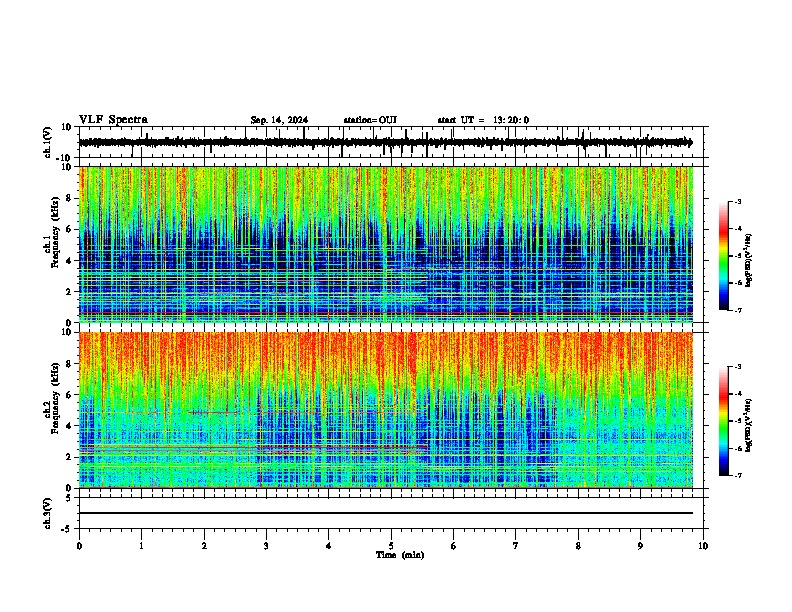The image size is (792, 612).
Task: Click the '6' kHz tick on ch.2 spectrogram
Action: [70, 395]
